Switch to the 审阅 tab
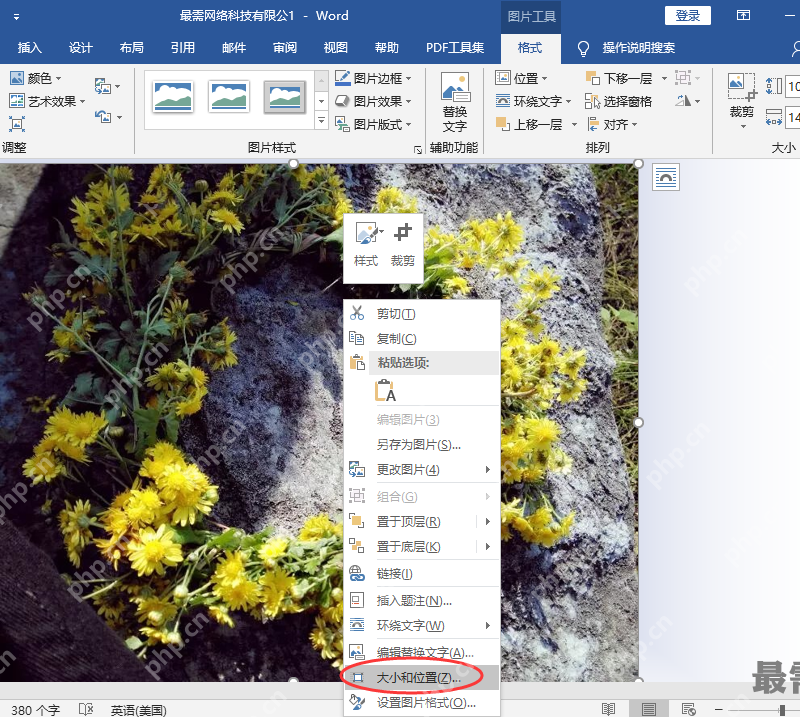Image resolution: width=800 pixels, height=717 pixels. (x=285, y=48)
